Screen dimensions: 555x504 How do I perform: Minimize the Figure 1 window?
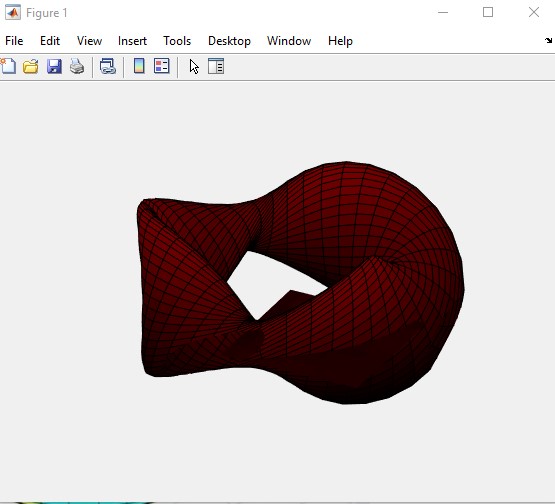pos(443,12)
